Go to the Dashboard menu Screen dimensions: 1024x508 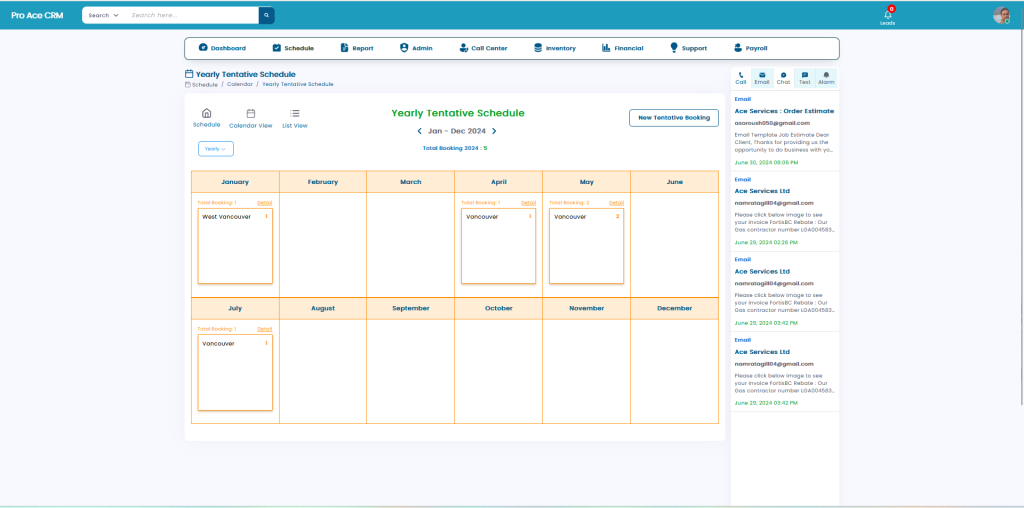[222, 48]
